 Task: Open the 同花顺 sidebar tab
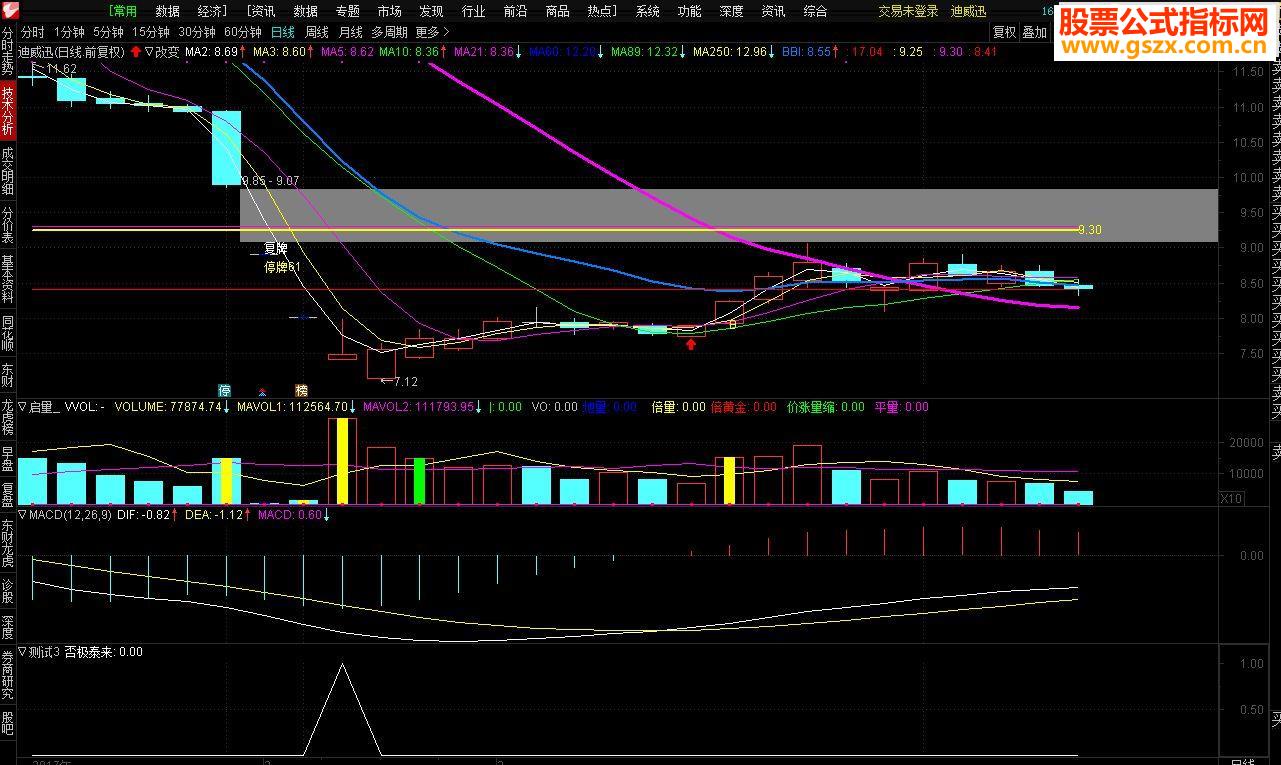click(8, 335)
